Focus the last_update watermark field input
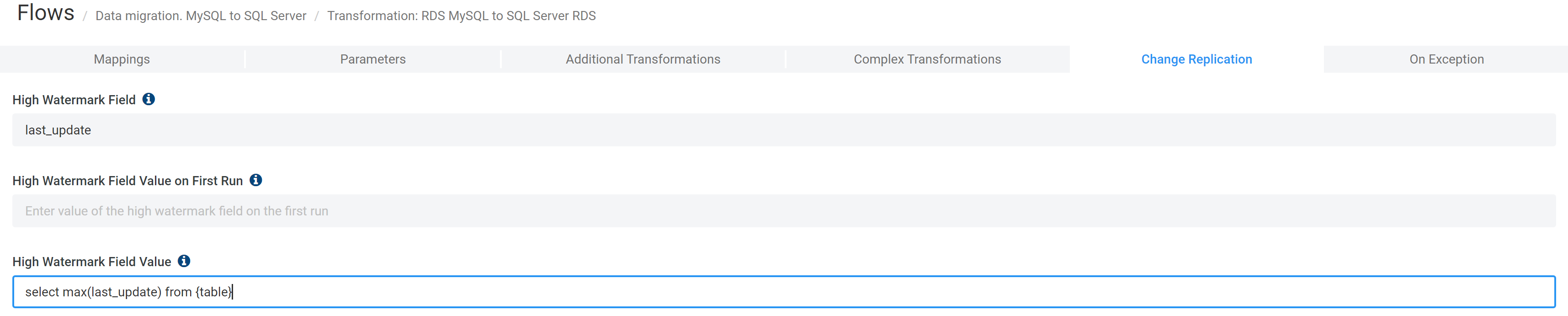The width and height of the screenshot is (1568, 316). (784, 130)
